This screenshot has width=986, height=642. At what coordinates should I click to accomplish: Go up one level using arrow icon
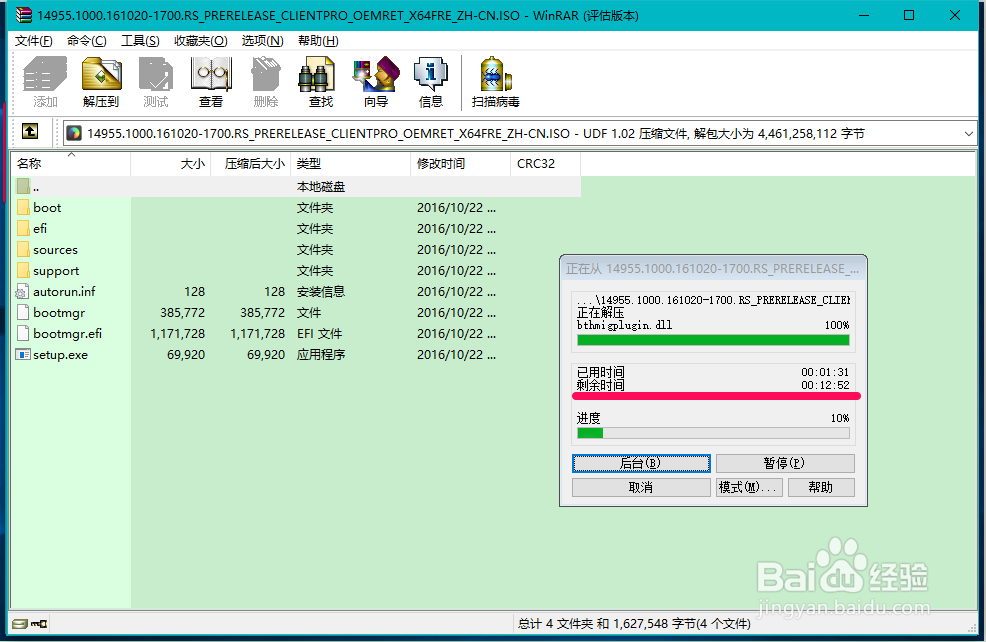point(30,131)
